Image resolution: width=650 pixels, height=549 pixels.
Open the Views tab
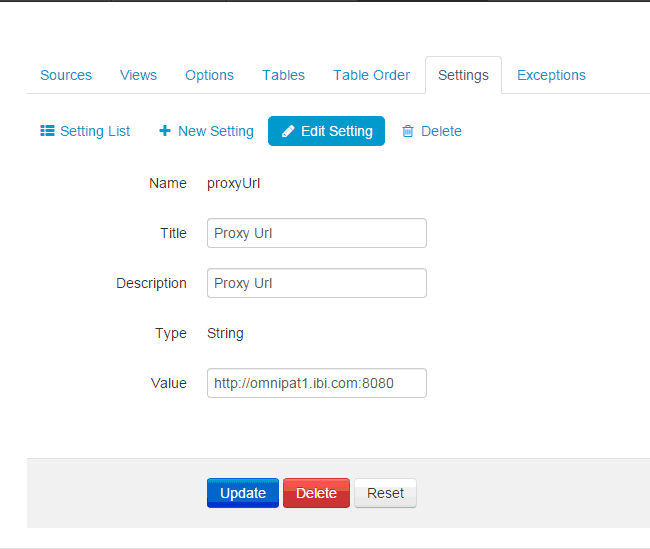138,75
